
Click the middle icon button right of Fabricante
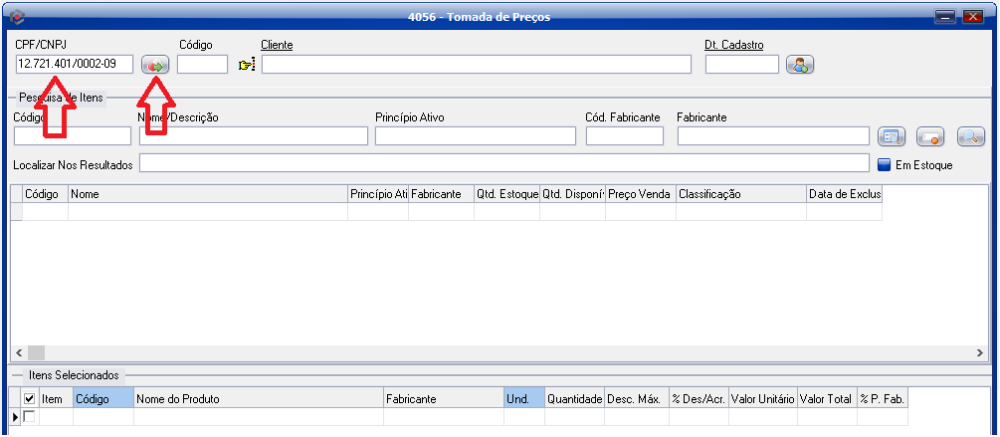click(x=932, y=137)
